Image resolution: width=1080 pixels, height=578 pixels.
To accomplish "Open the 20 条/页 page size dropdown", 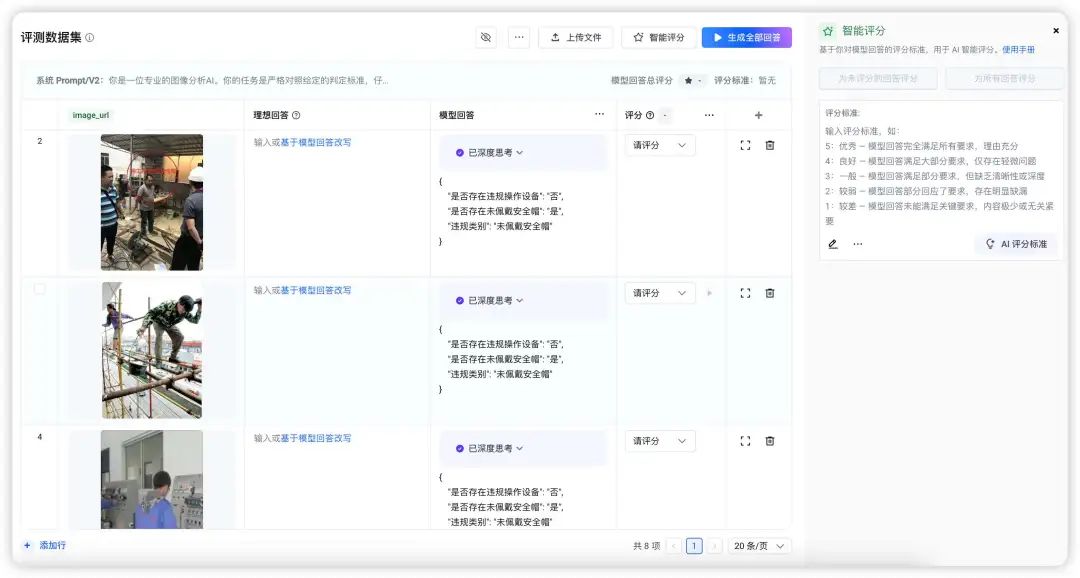I will tap(759, 546).
